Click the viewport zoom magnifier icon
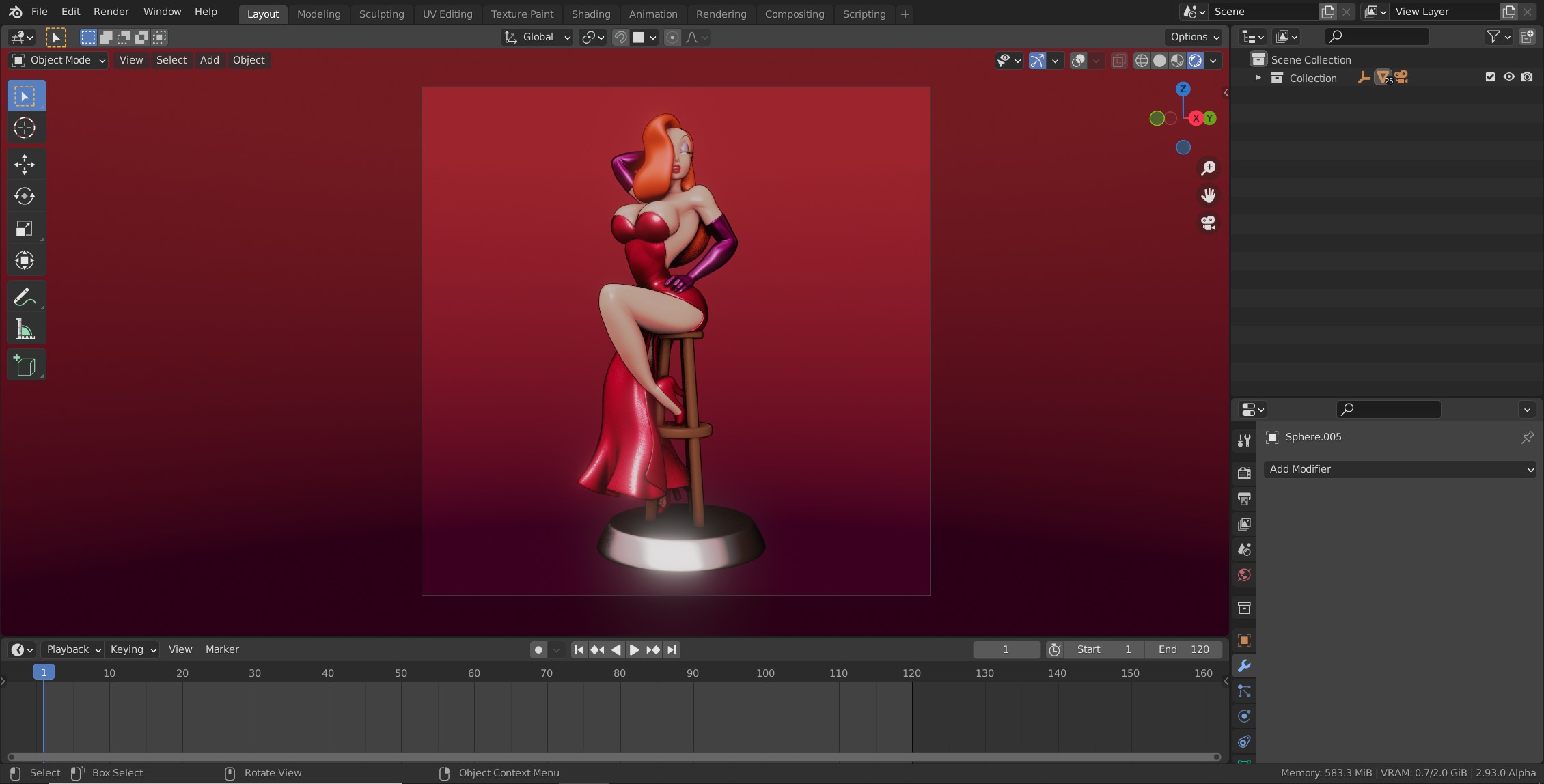The height and width of the screenshot is (784, 1544). click(x=1208, y=168)
